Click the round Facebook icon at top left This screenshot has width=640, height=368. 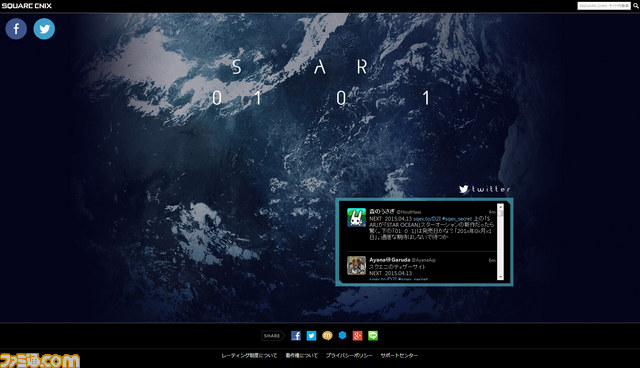click(16, 29)
